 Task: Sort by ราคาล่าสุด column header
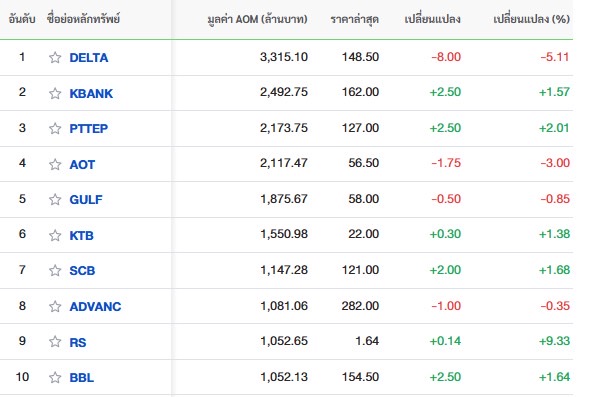(354, 19)
